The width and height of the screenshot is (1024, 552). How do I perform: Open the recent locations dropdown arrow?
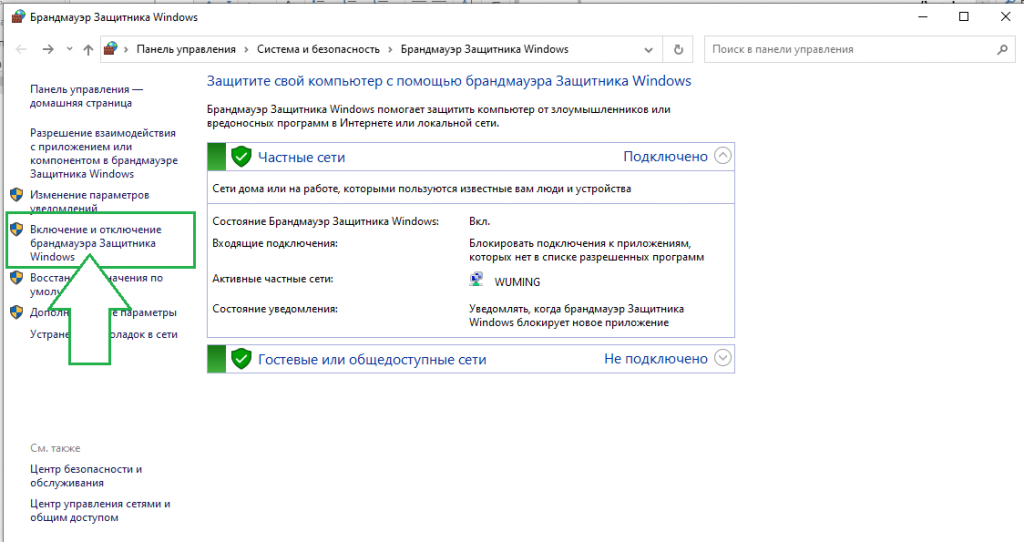(69, 49)
